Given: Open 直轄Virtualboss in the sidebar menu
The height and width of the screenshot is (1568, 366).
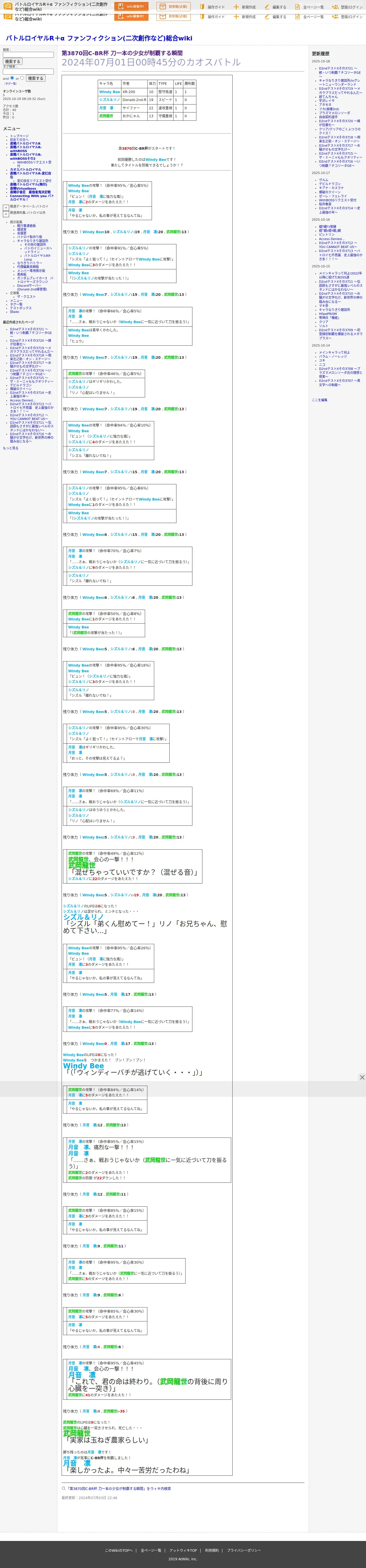Looking at the screenshot, I should pyautogui.click(x=23, y=188).
